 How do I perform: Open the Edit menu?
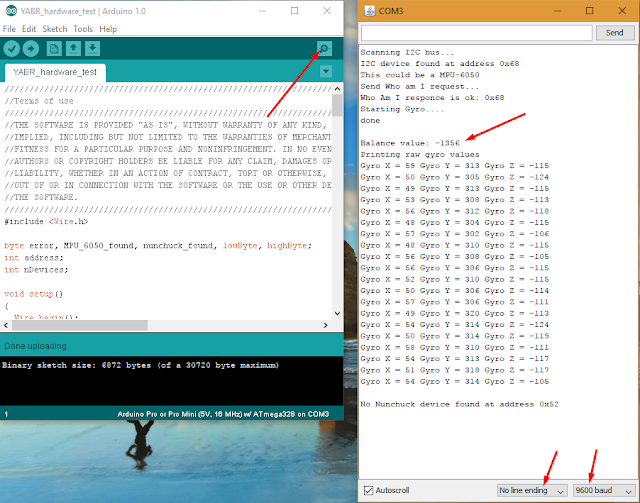[29, 29]
